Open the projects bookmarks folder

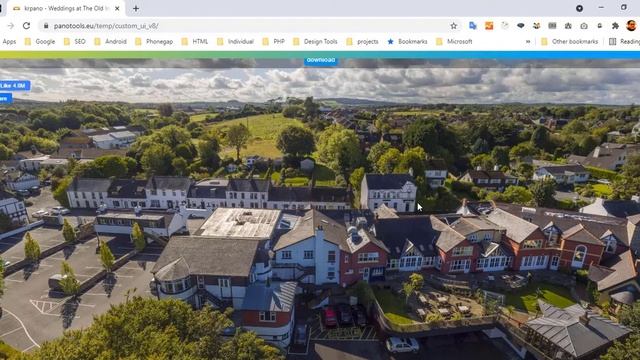pyautogui.click(x=362, y=41)
